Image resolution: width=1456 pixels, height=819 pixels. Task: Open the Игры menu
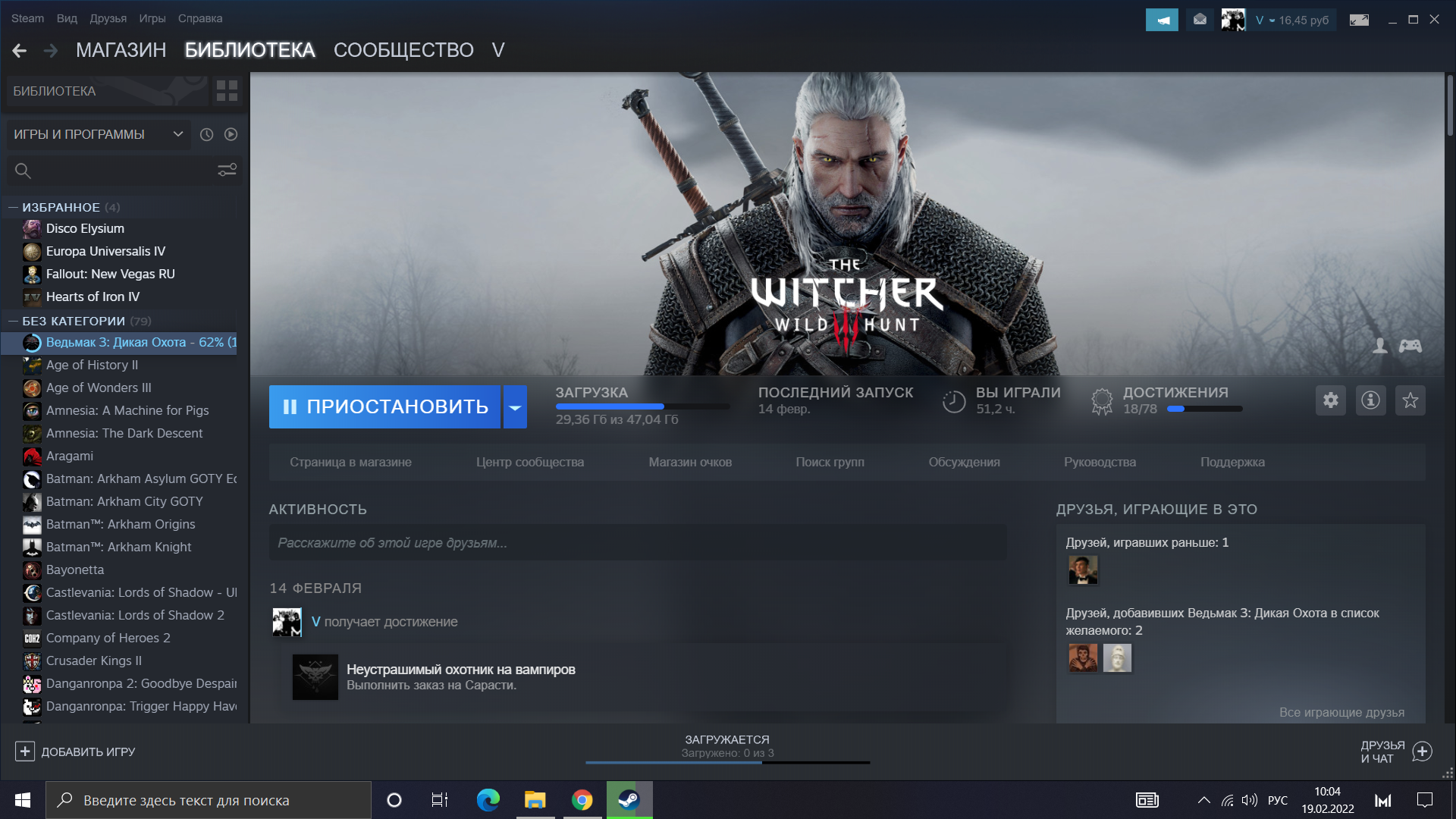click(152, 18)
